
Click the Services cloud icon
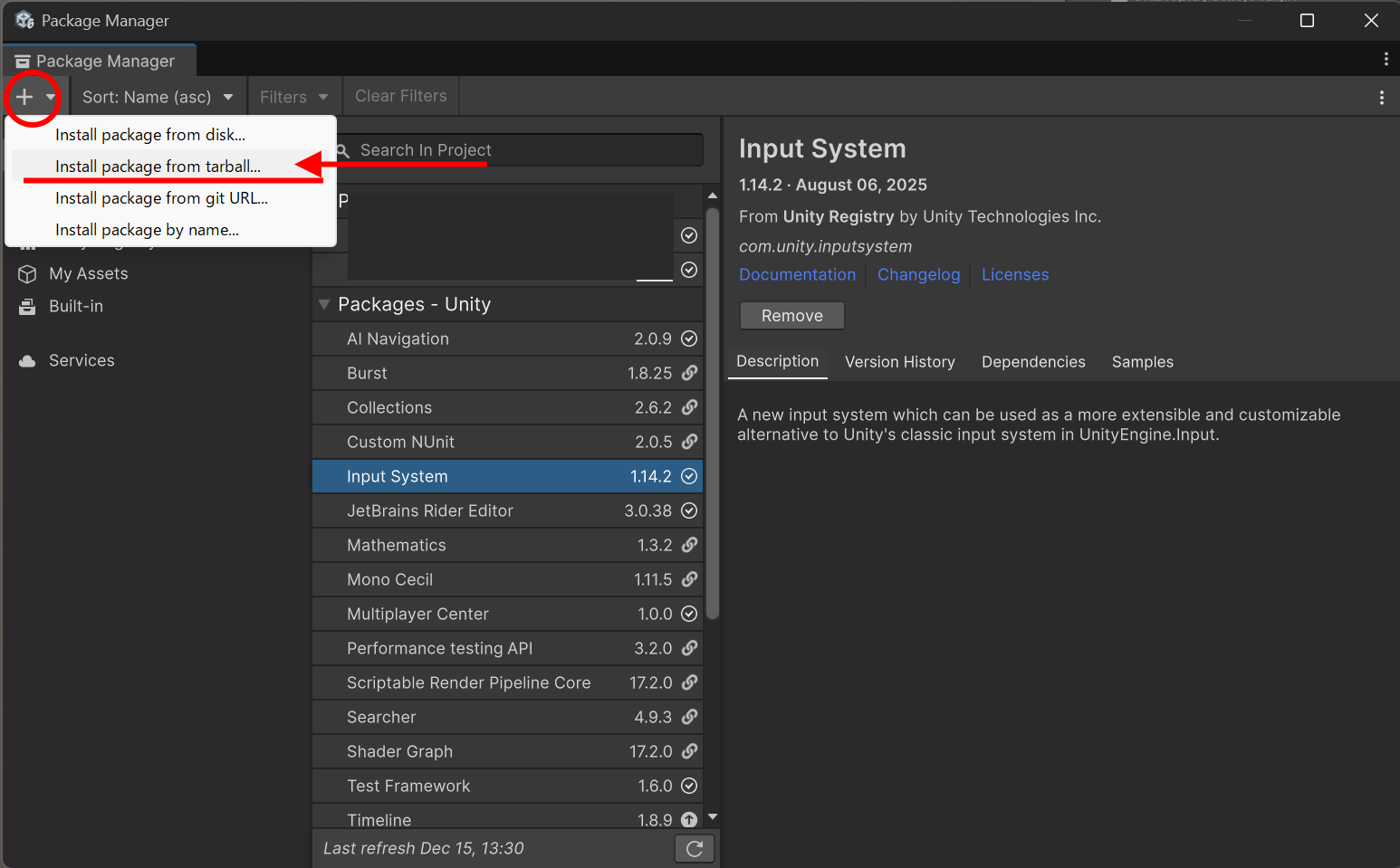[27, 361]
